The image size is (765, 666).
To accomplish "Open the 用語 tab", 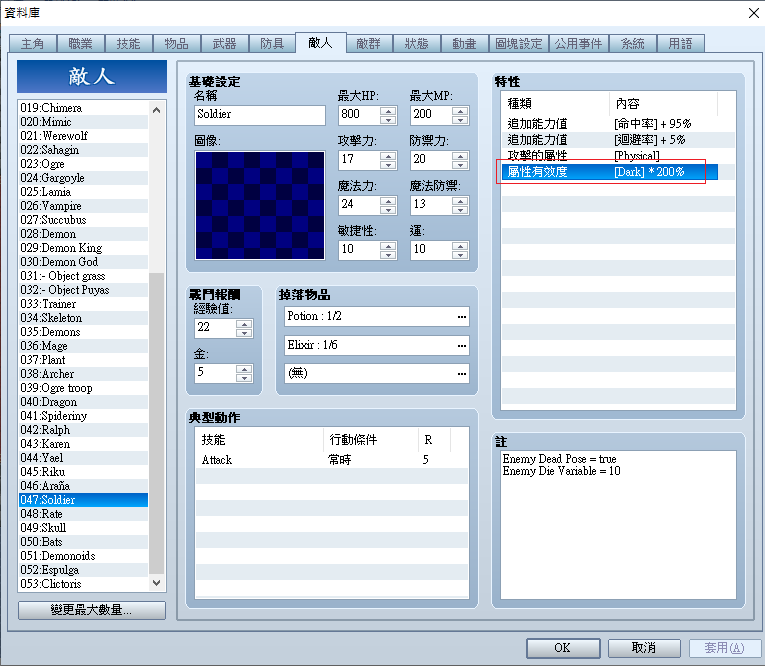I will coord(680,44).
